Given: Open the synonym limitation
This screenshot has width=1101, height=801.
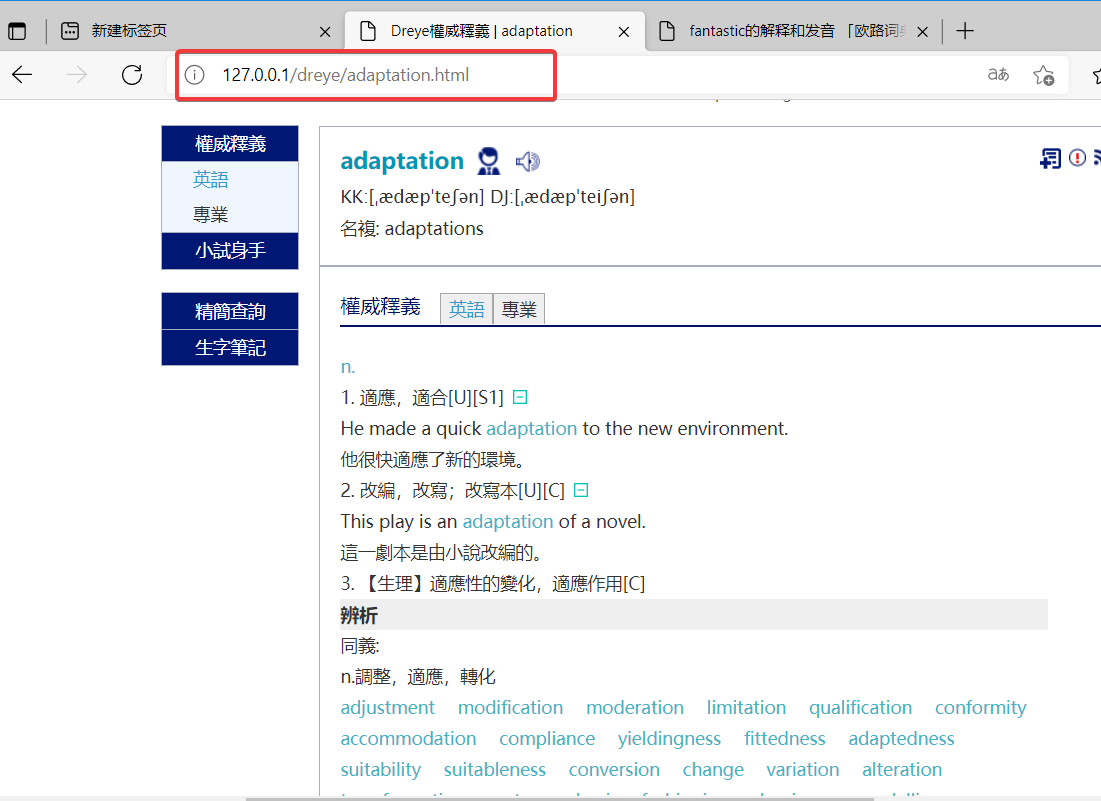Looking at the screenshot, I should pos(746,708).
